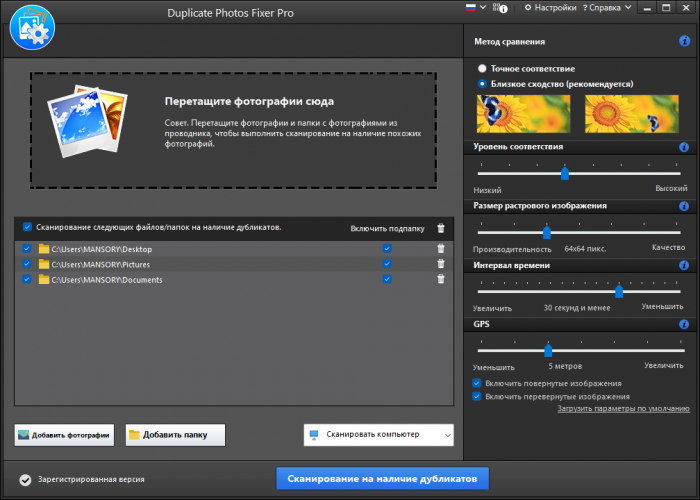Toggle include subfolder for Desktop row
Viewport: 700px width, 500px height.
point(387,248)
